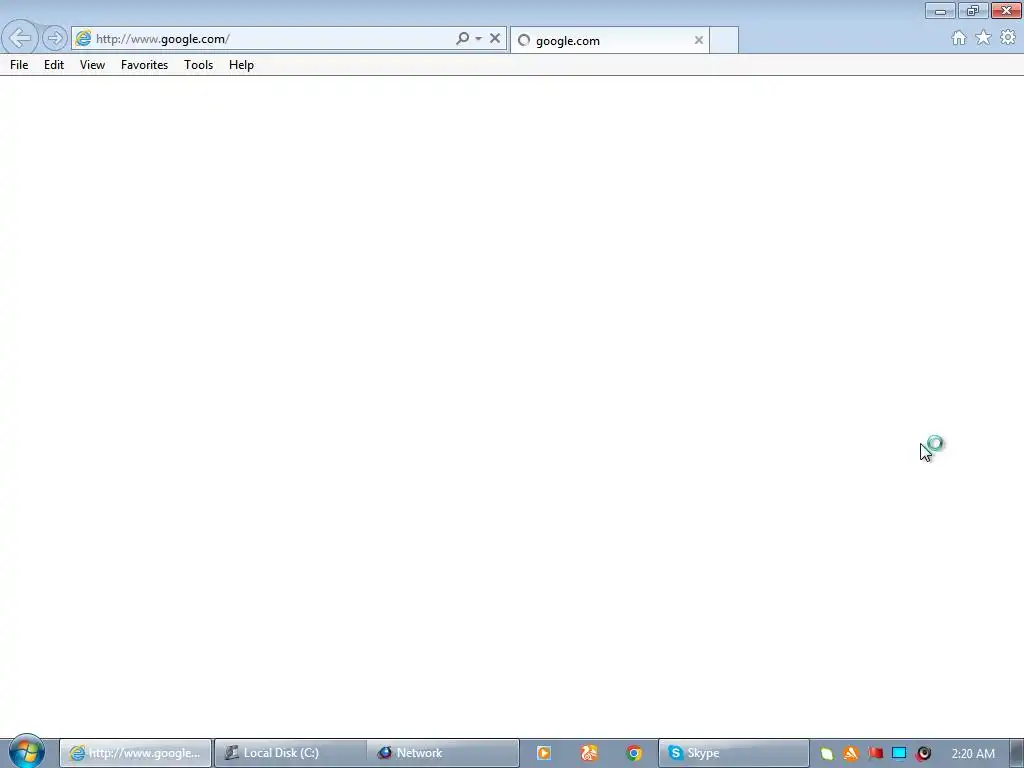The height and width of the screenshot is (768, 1024).
Task: Open the Favorites menu
Action: (x=144, y=65)
